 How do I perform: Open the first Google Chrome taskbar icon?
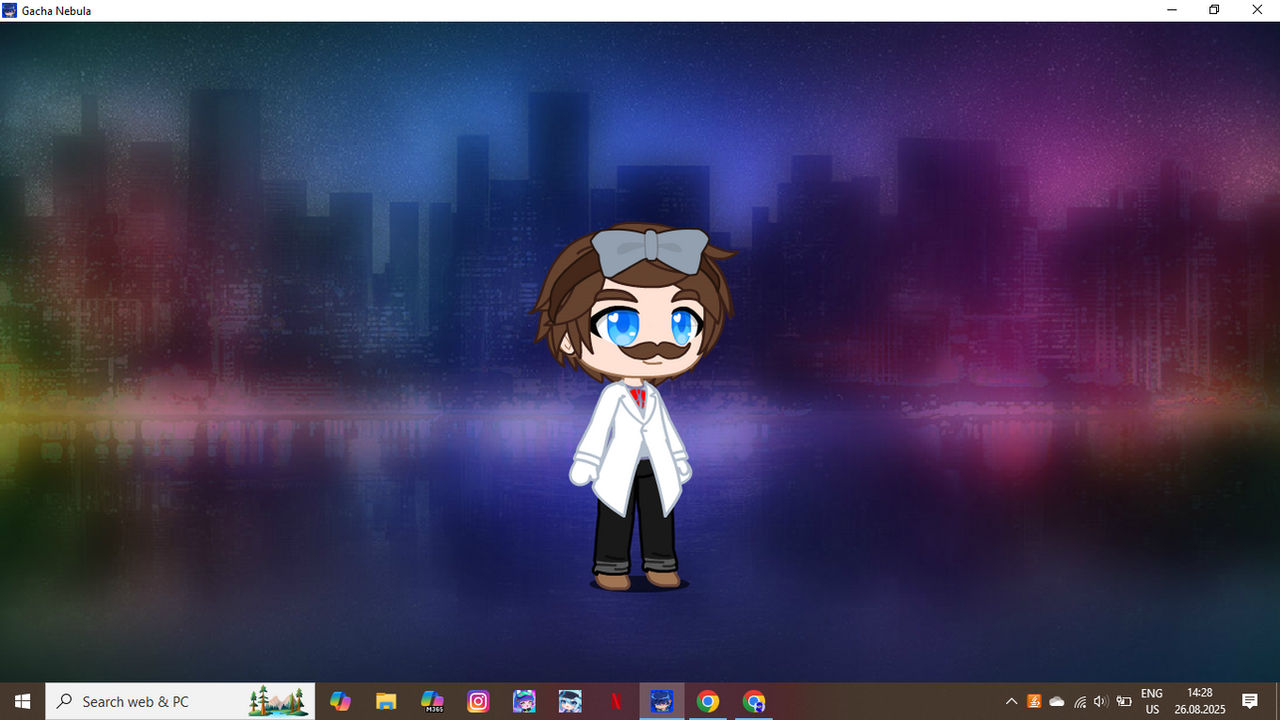point(708,701)
